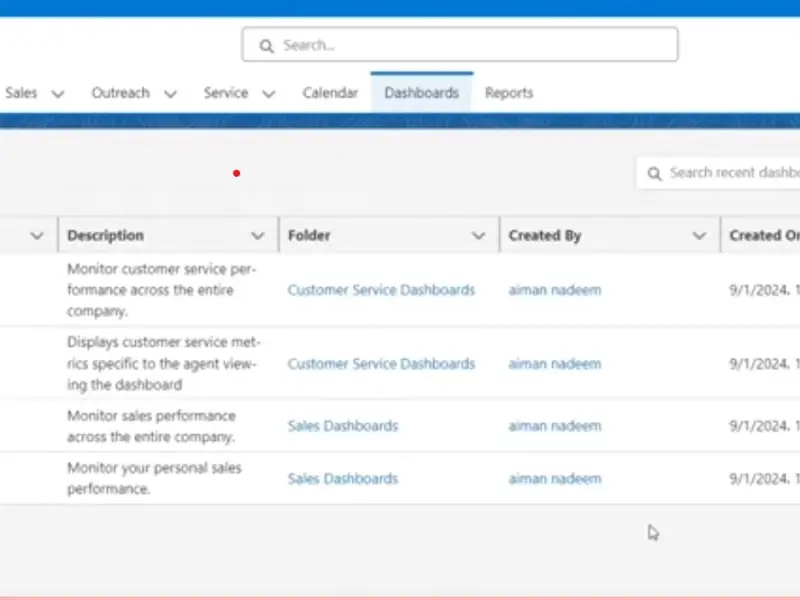The height and width of the screenshot is (600, 800).
Task: Click the magnifier icon in the global Search bar
Action: (266, 45)
